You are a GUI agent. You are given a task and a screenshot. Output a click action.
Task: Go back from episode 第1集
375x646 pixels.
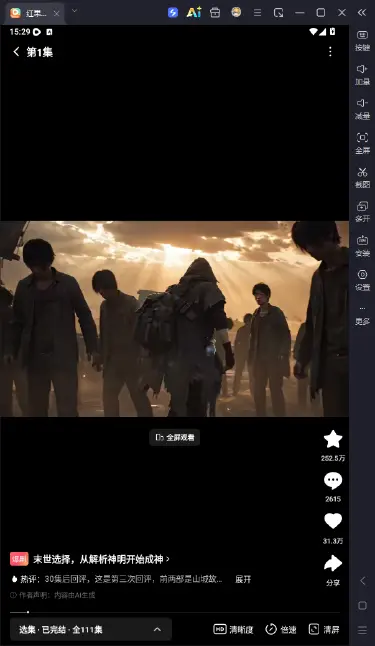click(x=16, y=51)
